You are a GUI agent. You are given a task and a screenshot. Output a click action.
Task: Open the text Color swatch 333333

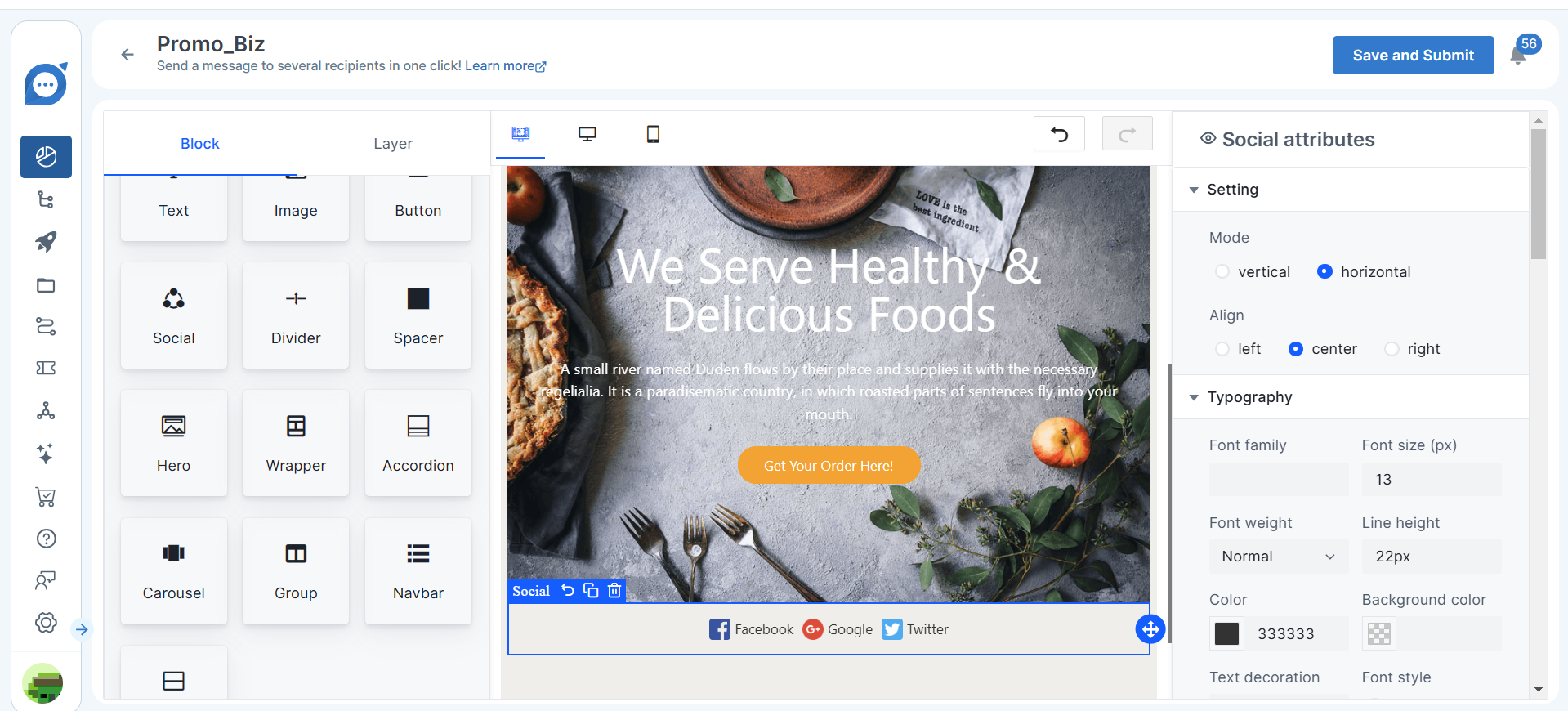tap(1226, 633)
